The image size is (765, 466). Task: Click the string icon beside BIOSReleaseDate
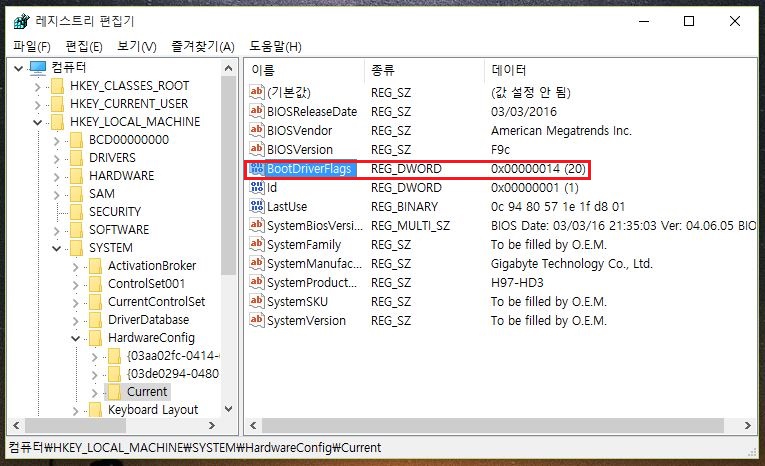coord(257,111)
